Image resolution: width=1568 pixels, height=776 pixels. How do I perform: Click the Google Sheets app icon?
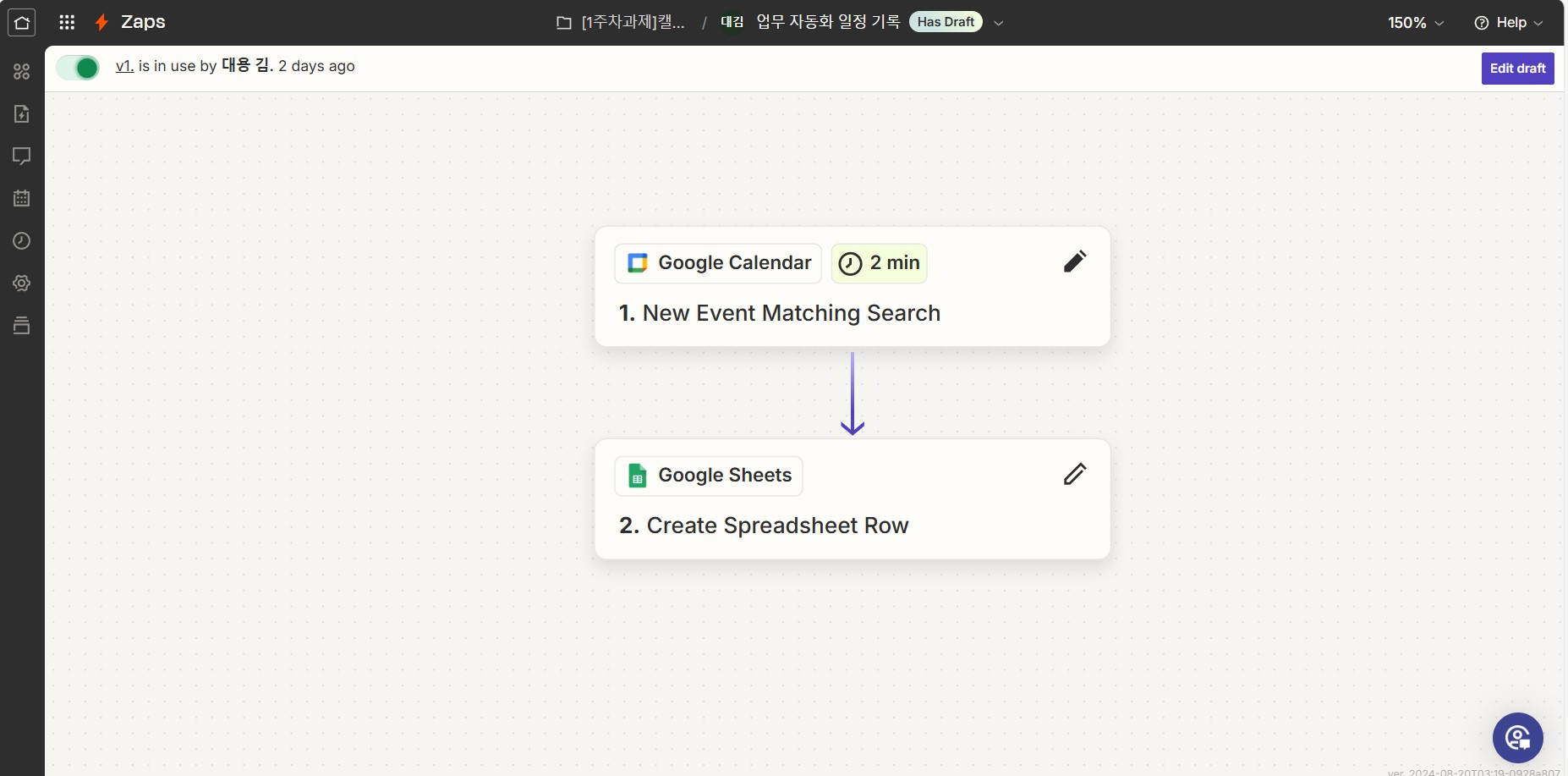pyautogui.click(x=638, y=476)
